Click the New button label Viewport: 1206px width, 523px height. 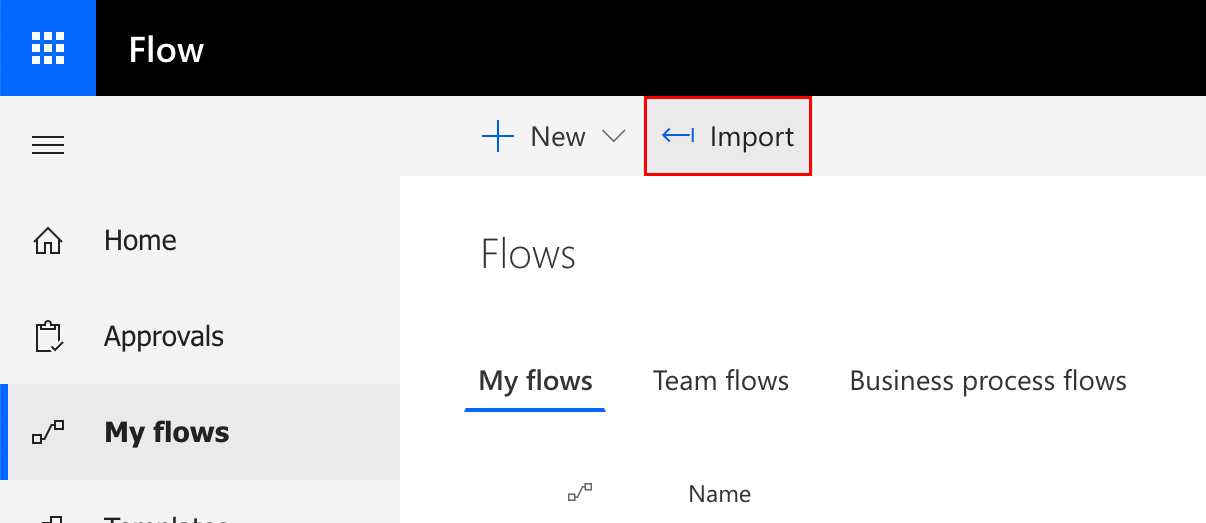tap(558, 137)
